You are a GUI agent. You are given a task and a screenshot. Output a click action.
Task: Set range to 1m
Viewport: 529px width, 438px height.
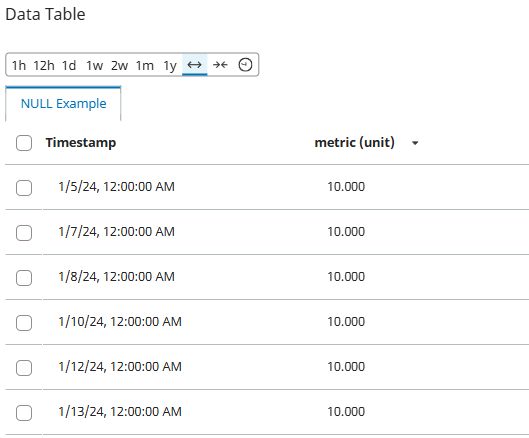(x=145, y=65)
